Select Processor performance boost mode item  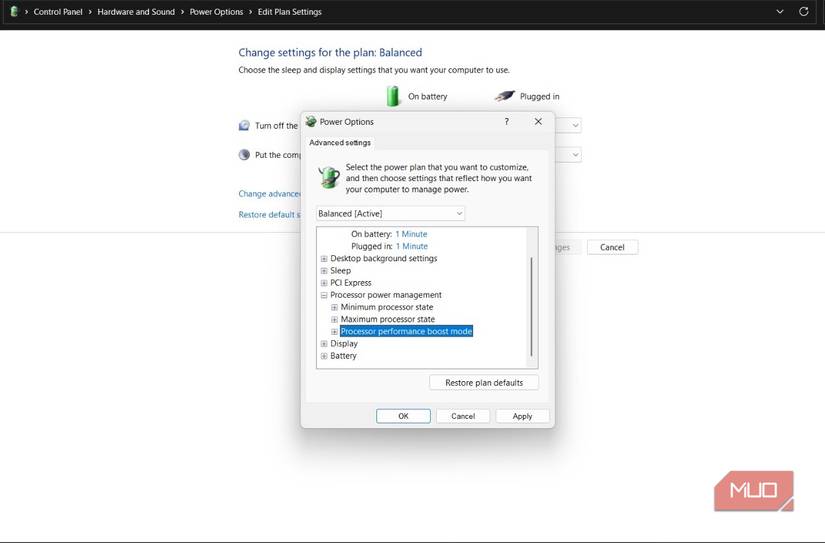[x=406, y=331]
